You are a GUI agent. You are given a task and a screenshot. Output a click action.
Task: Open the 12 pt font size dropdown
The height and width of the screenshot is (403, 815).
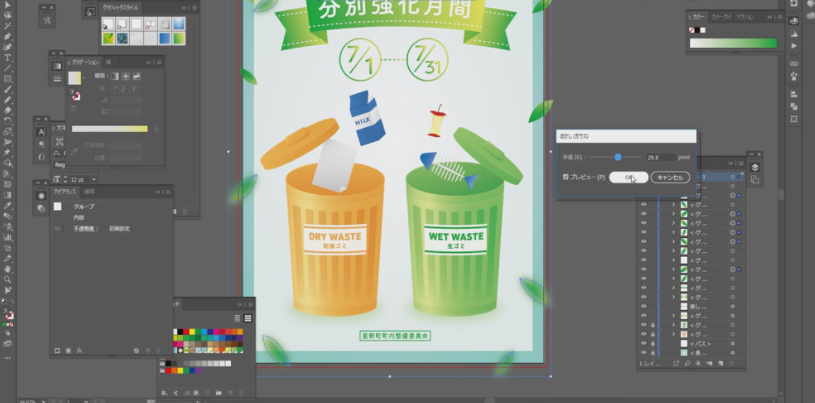tap(95, 179)
